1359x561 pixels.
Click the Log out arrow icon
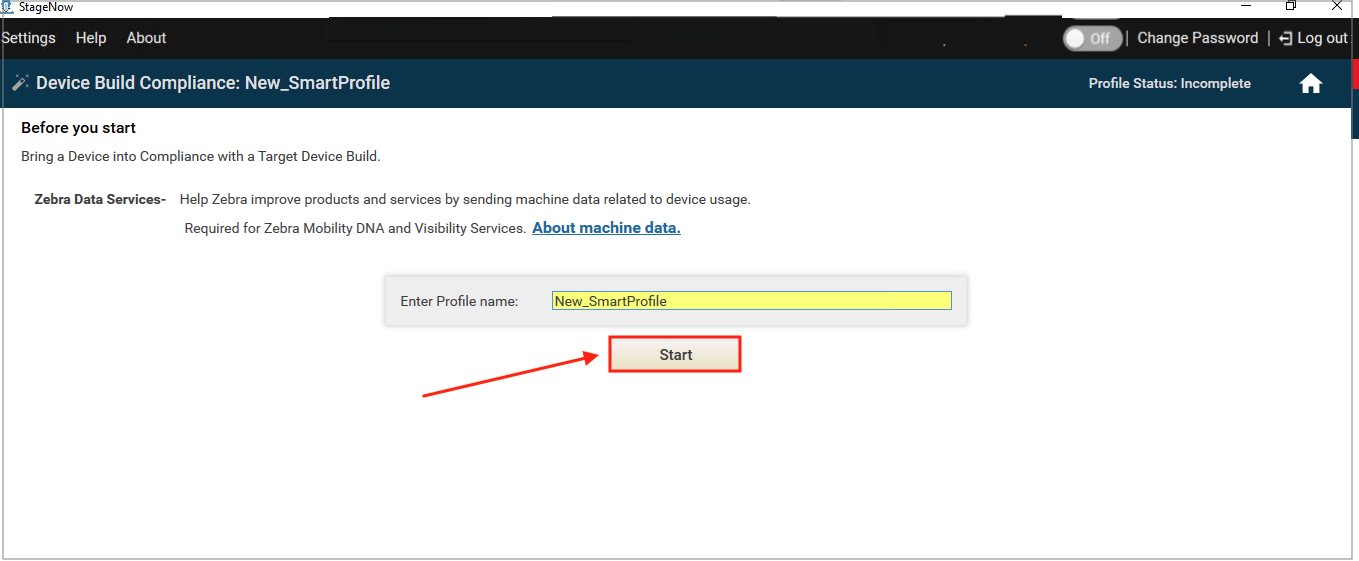(x=1285, y=39)
